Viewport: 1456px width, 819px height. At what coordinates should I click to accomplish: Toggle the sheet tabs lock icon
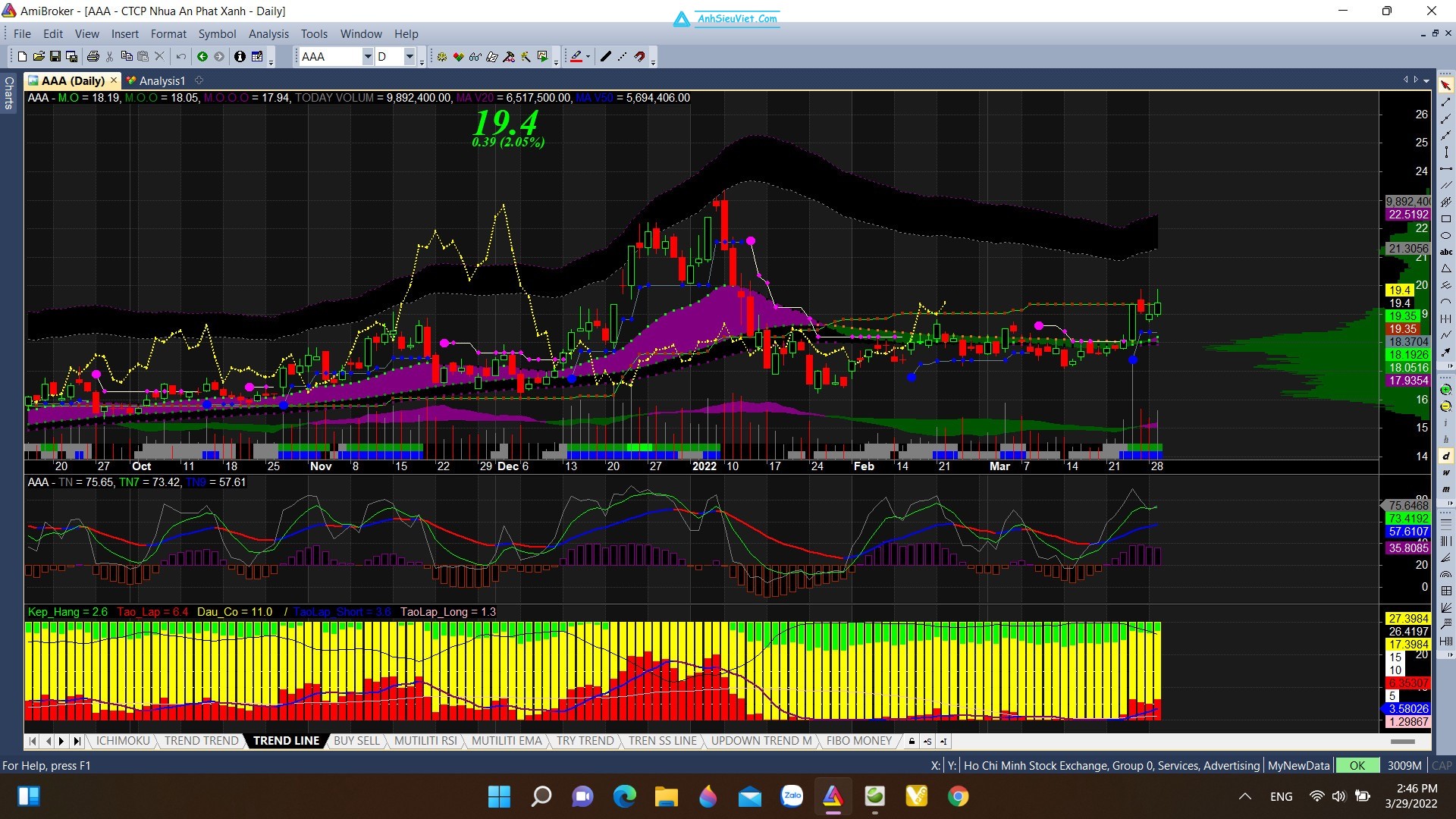pos(912,742)
